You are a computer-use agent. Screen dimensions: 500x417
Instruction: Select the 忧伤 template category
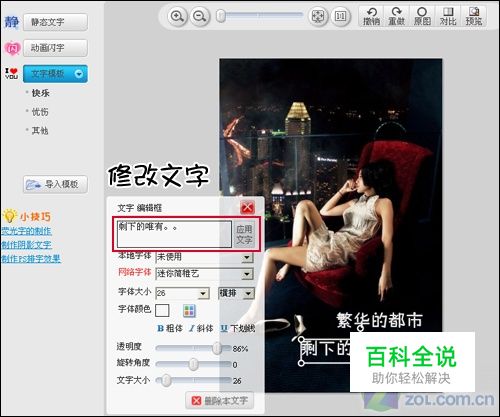click(x=40, y=112)
